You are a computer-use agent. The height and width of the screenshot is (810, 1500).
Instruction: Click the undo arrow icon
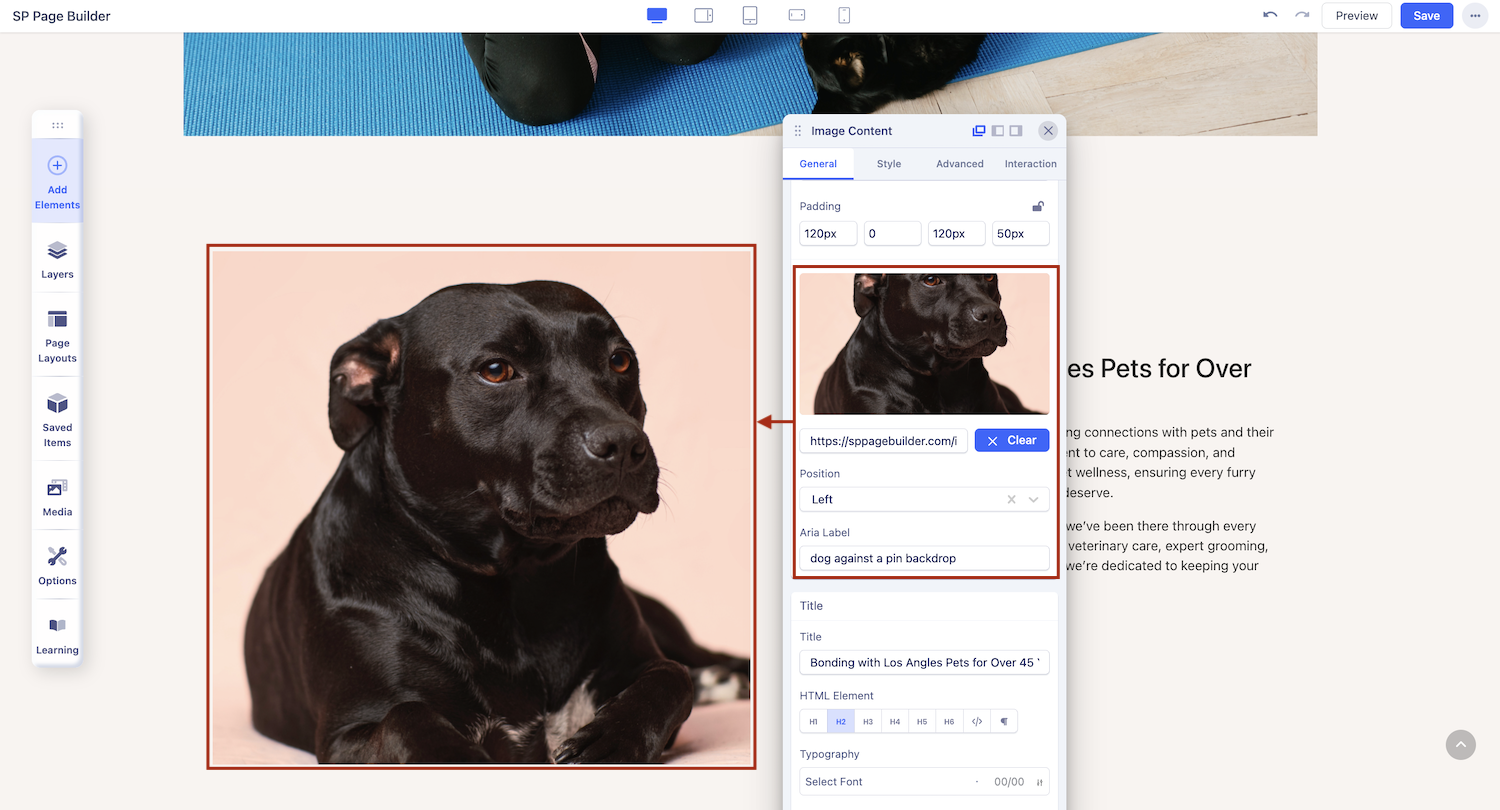pos(1270,15)
